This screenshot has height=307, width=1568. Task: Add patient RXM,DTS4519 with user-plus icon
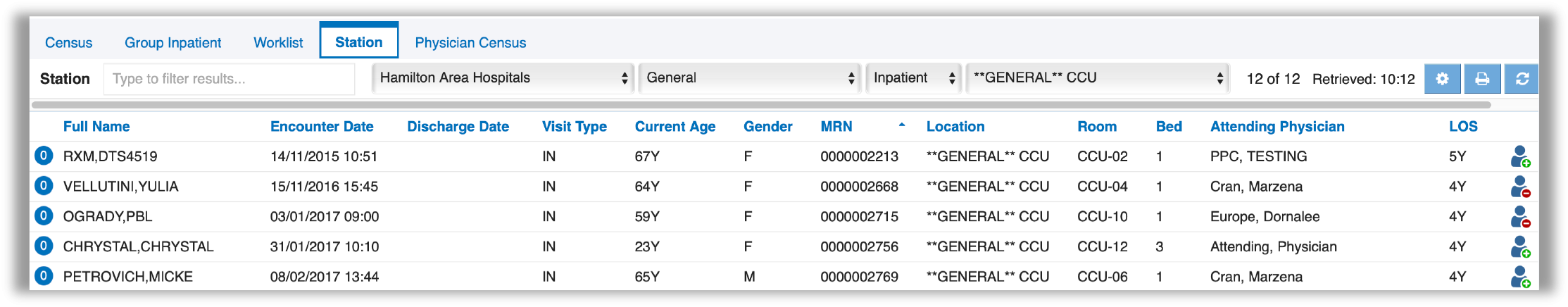pyautogui.click(x=1520, y=156)
